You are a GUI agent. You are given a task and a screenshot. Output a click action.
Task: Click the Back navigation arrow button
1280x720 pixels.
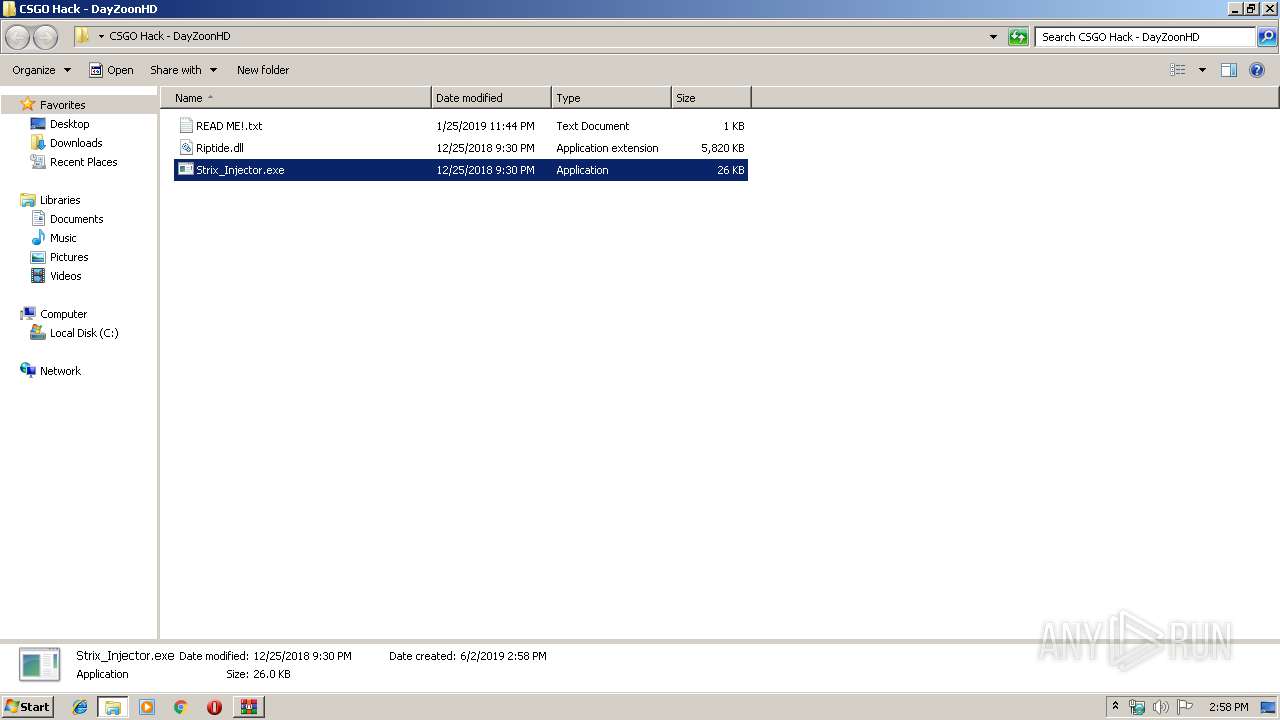17,37
